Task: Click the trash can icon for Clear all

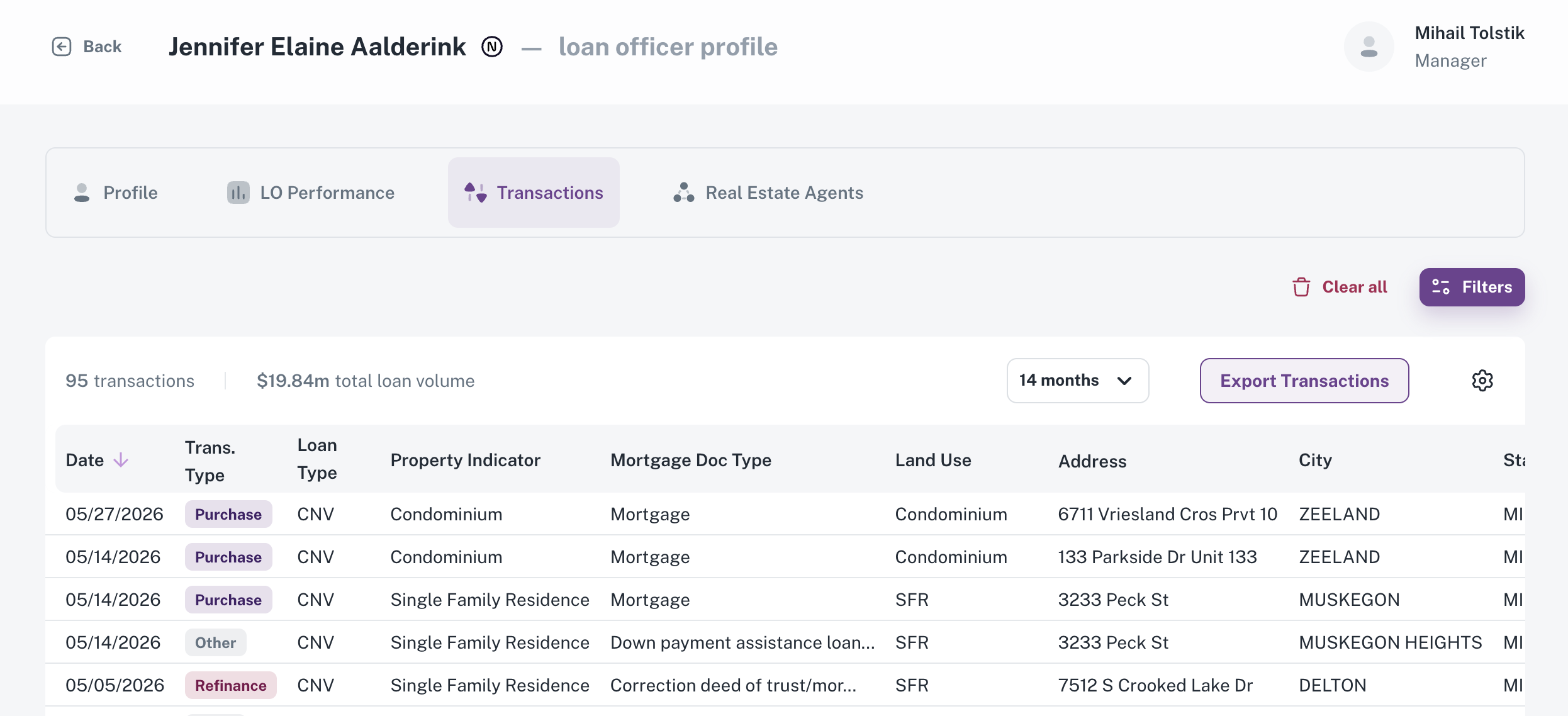Action: pos(1301,287)
